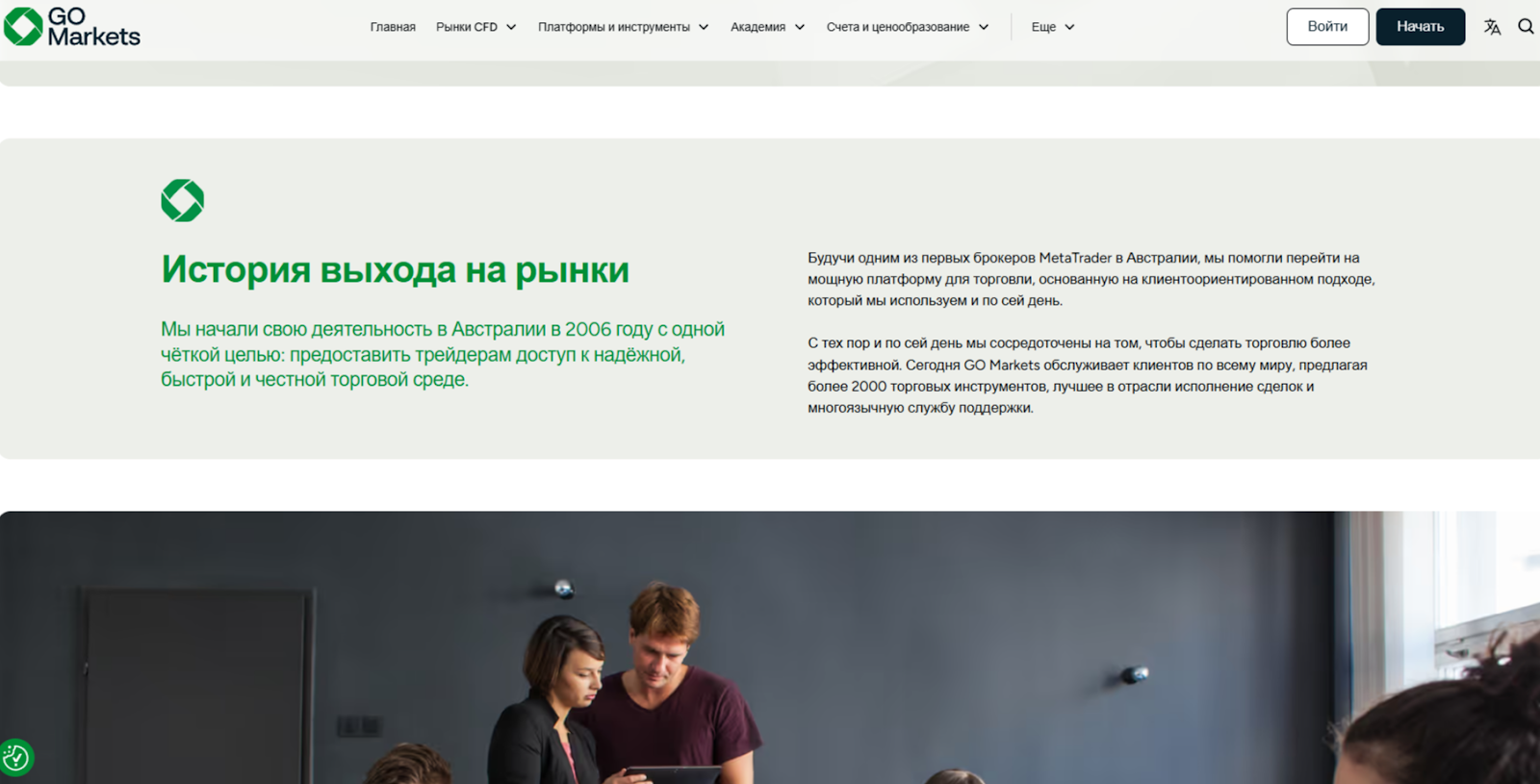Open the language translation icon
This screenshot has height=784, width=1540.
1492,27
